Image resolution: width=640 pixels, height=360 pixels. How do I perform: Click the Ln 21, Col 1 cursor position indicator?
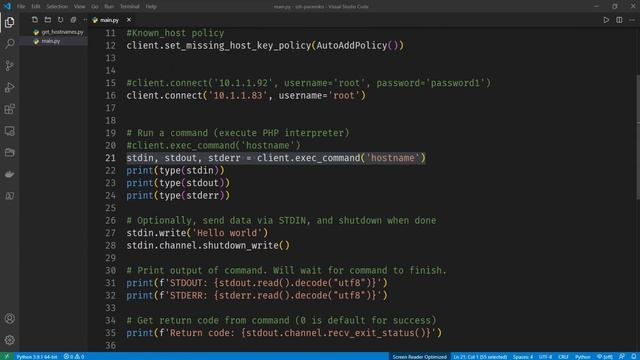(480, 356)
